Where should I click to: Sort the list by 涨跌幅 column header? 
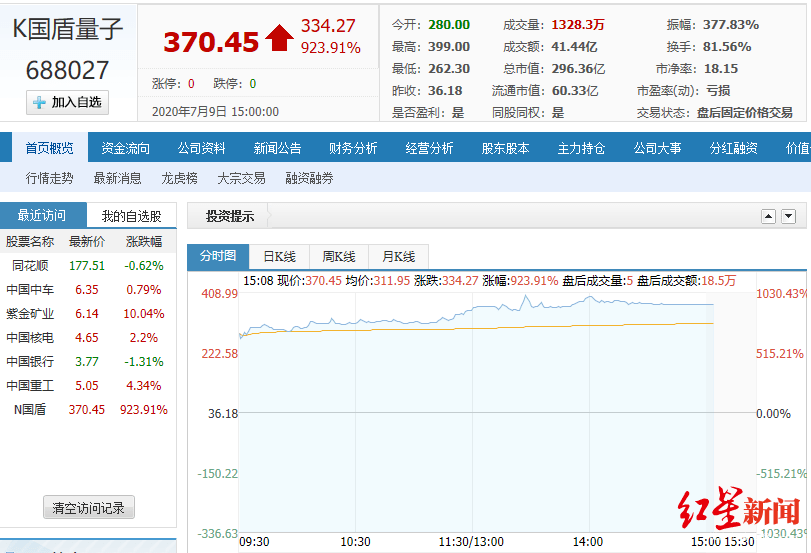143,241
